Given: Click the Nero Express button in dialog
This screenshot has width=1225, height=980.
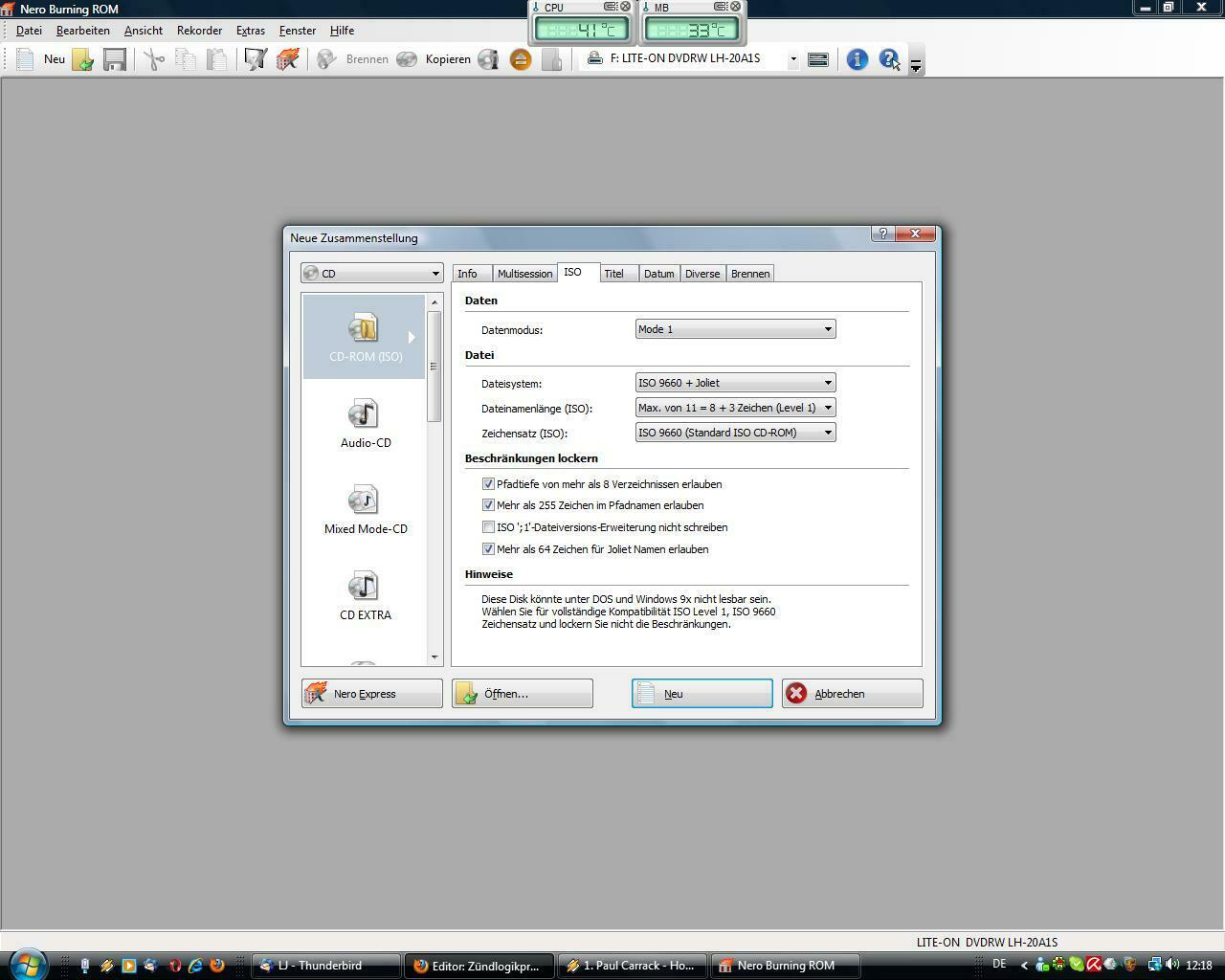Looking at the screenshot, I should click(371, 694).
